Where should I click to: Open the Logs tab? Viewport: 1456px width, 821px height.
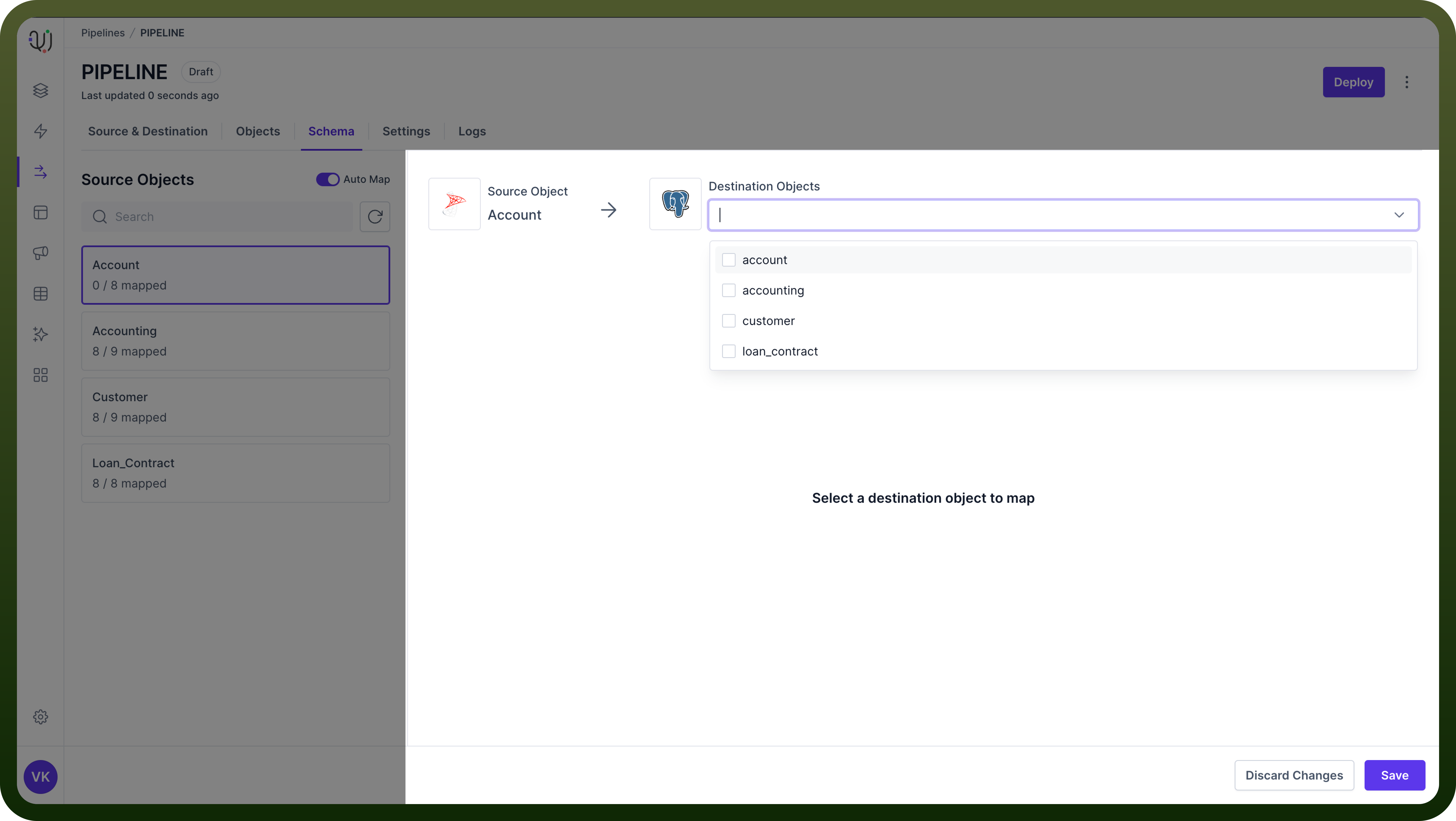[472, 131]
